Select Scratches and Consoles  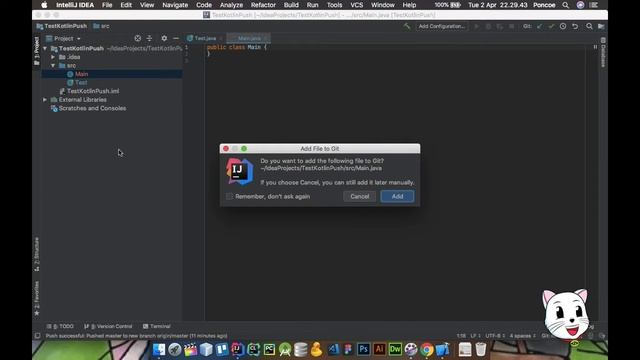pyautogui.click(x=92, y=108)
